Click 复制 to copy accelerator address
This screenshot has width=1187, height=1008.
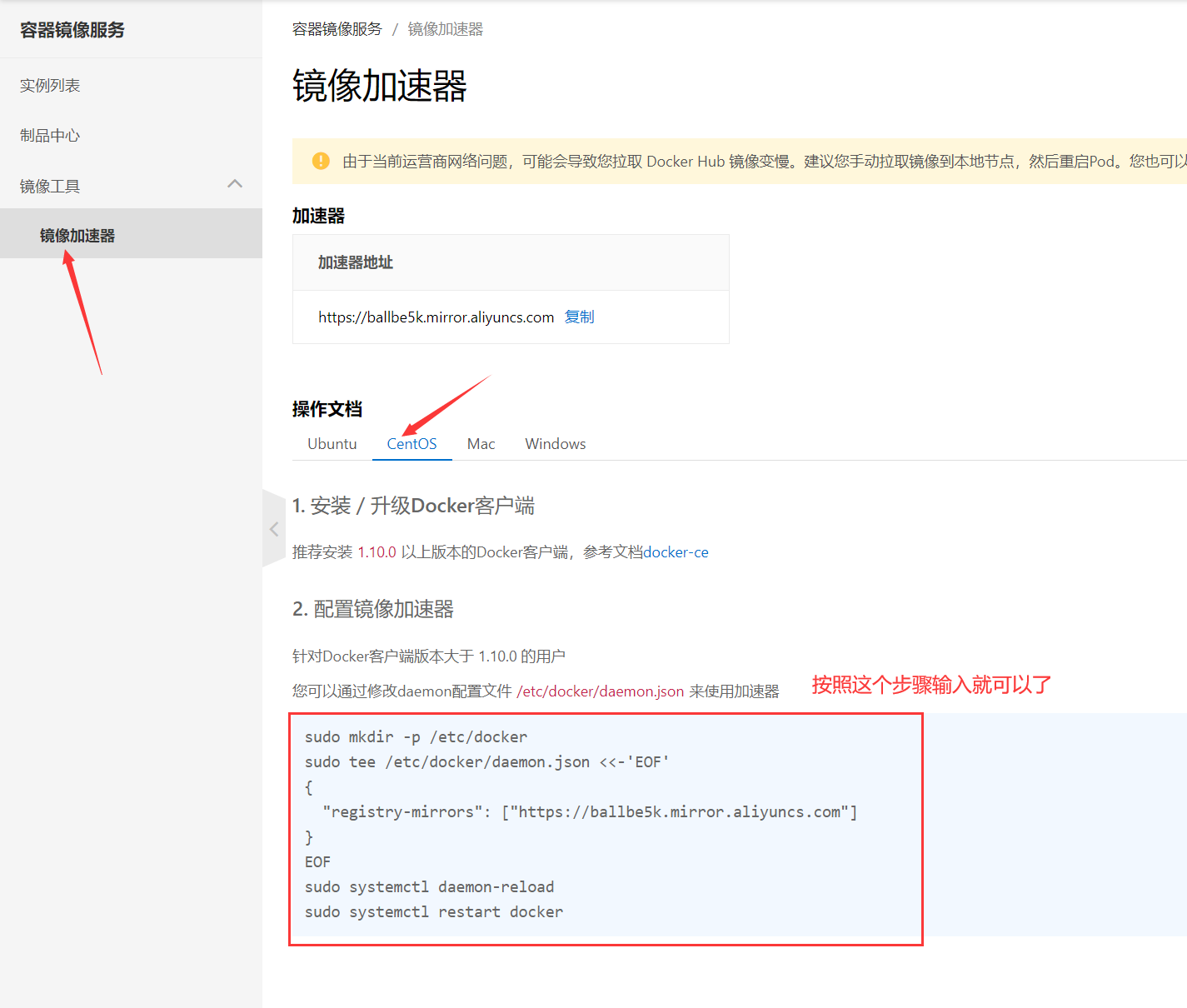pos(580,317)
